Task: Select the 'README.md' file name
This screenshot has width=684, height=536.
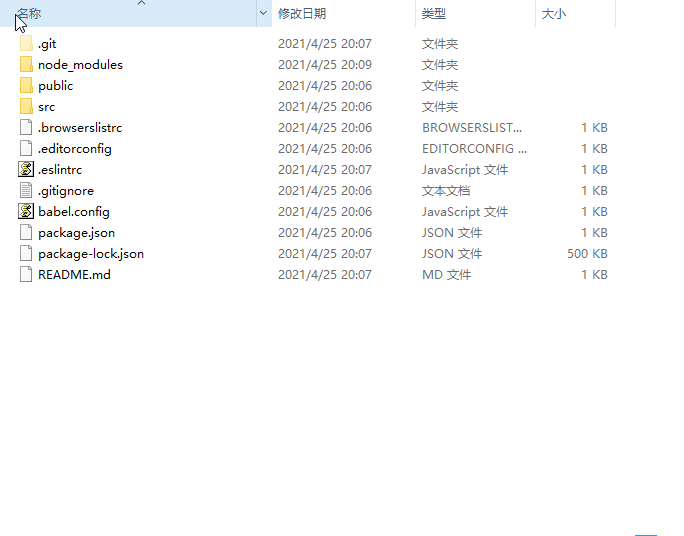Action: pyautogui.click(x=74, y=275)
